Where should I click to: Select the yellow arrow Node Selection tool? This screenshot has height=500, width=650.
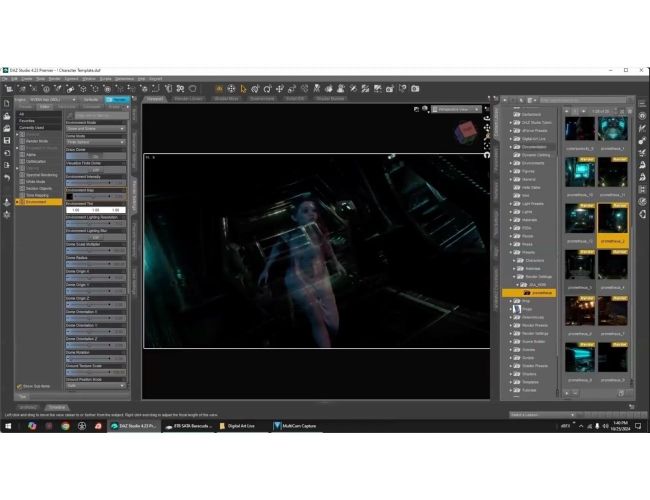pos(243,89)
